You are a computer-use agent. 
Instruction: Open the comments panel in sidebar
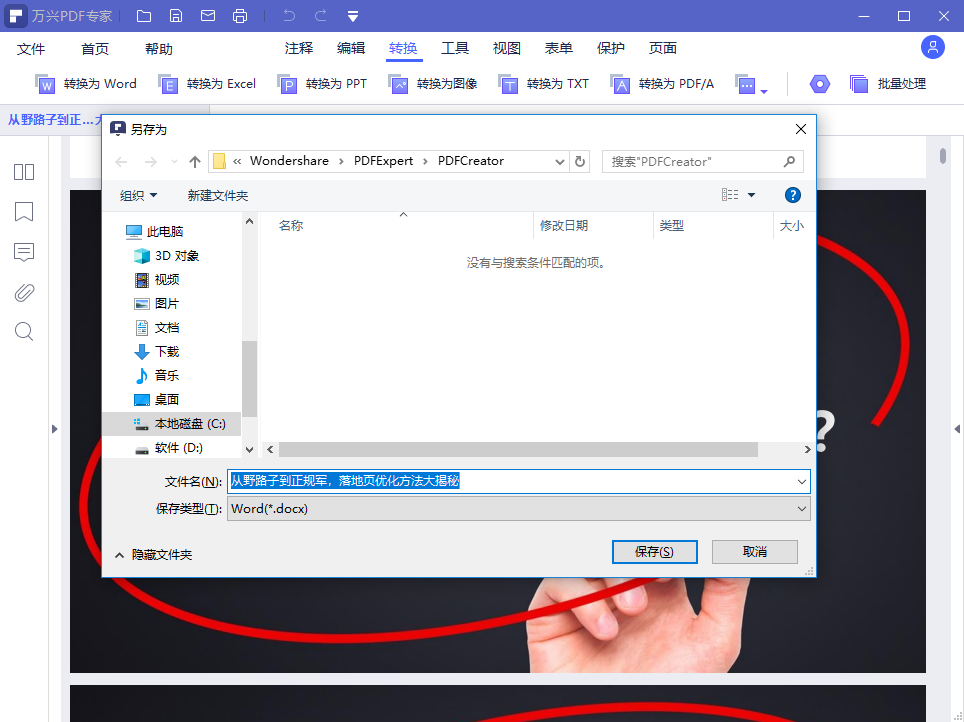[24, 252]
